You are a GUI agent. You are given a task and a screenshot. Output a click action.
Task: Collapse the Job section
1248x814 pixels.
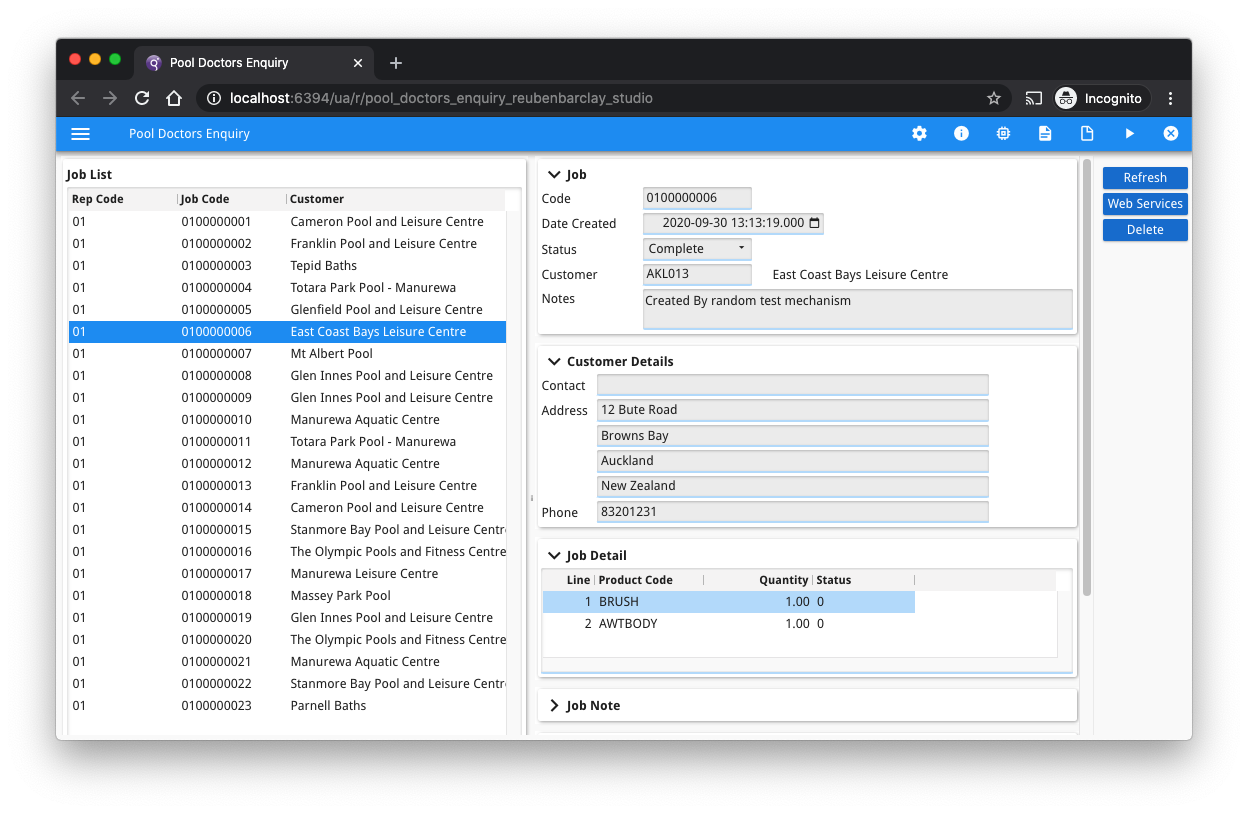point(554,174)
